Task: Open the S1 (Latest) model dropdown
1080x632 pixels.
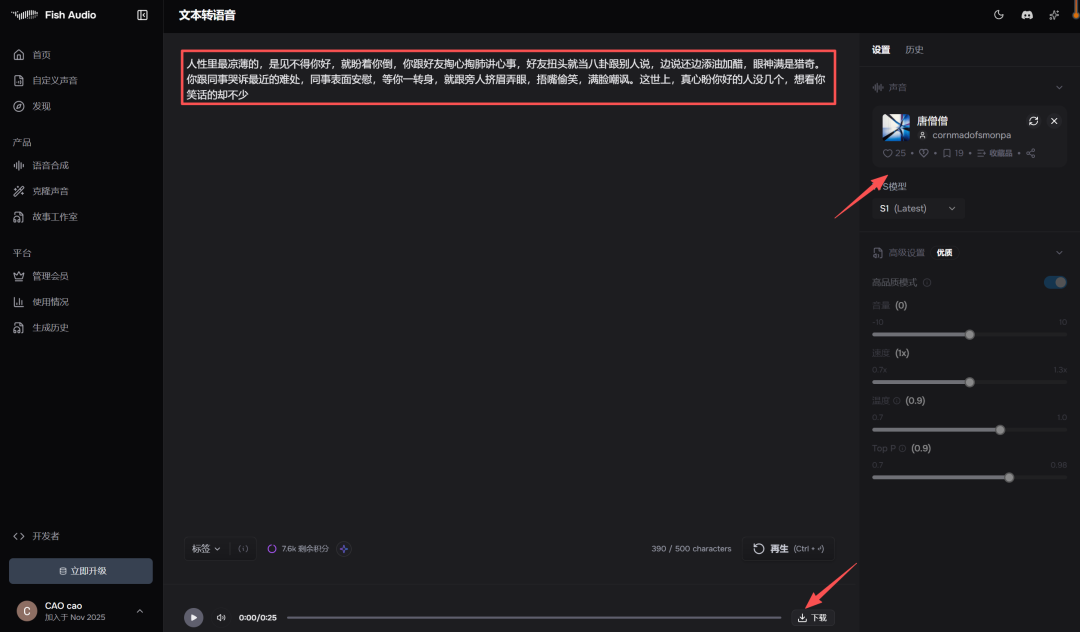Action: click(x=918, y=208)
